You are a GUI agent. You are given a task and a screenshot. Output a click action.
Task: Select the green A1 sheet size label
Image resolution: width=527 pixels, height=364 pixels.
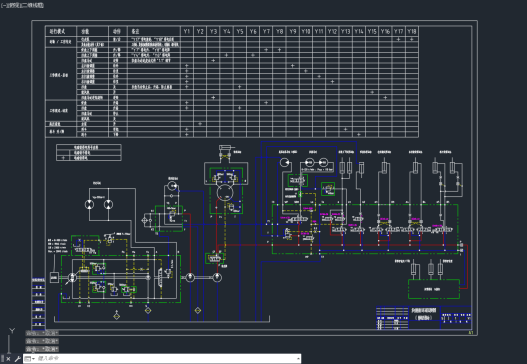click(471, 333)
